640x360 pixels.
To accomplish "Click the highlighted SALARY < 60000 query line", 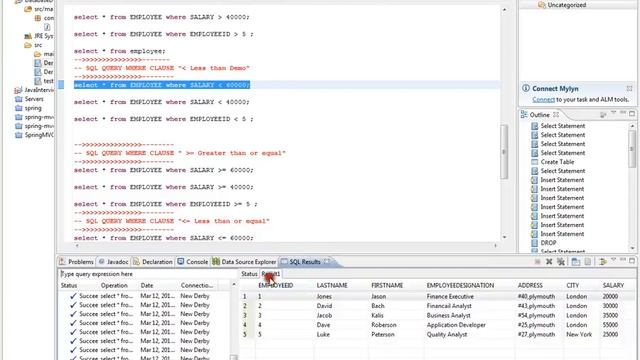I will pyautogui.click(x=162, y=85).
